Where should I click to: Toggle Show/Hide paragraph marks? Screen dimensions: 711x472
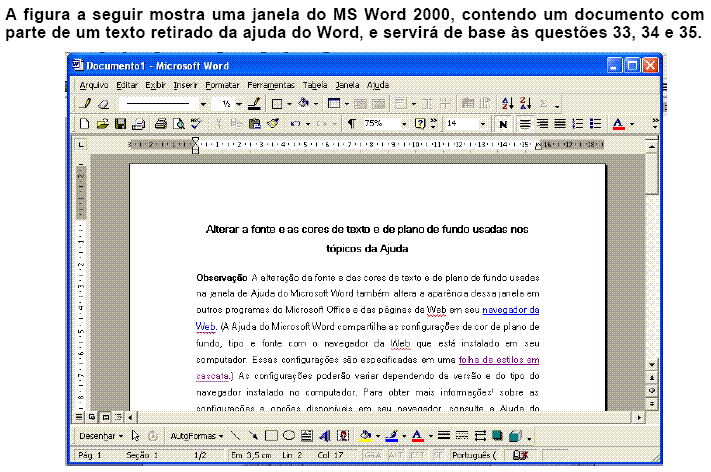coord(351,124)
